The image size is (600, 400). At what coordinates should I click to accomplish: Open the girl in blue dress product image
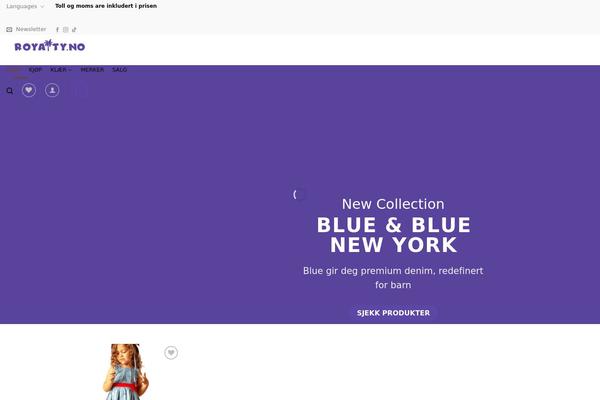126,372
